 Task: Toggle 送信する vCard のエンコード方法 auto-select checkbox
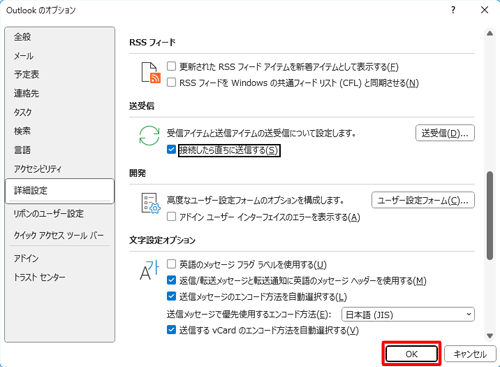[x=171, y=330]
